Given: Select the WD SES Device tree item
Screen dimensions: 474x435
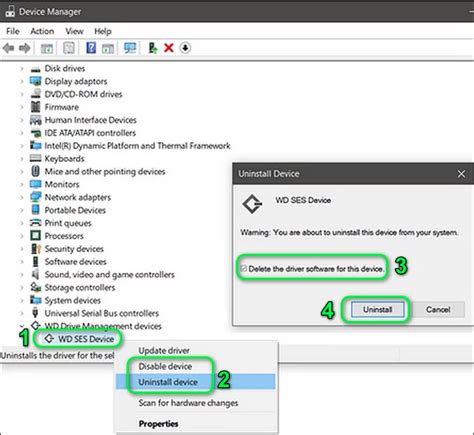Looking at the screenshot, I should (86, 339).
